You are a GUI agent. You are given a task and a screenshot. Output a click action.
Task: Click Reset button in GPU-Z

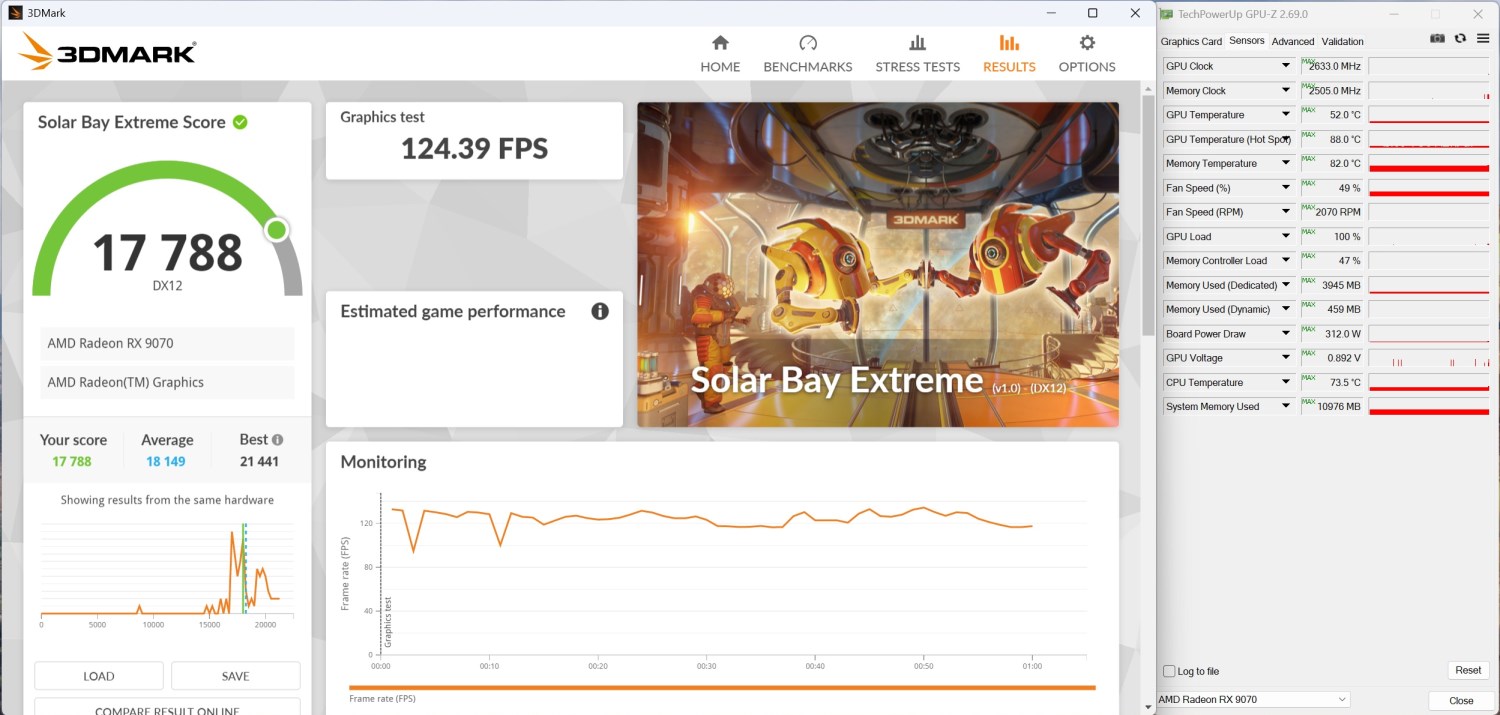click(1468, 670)
